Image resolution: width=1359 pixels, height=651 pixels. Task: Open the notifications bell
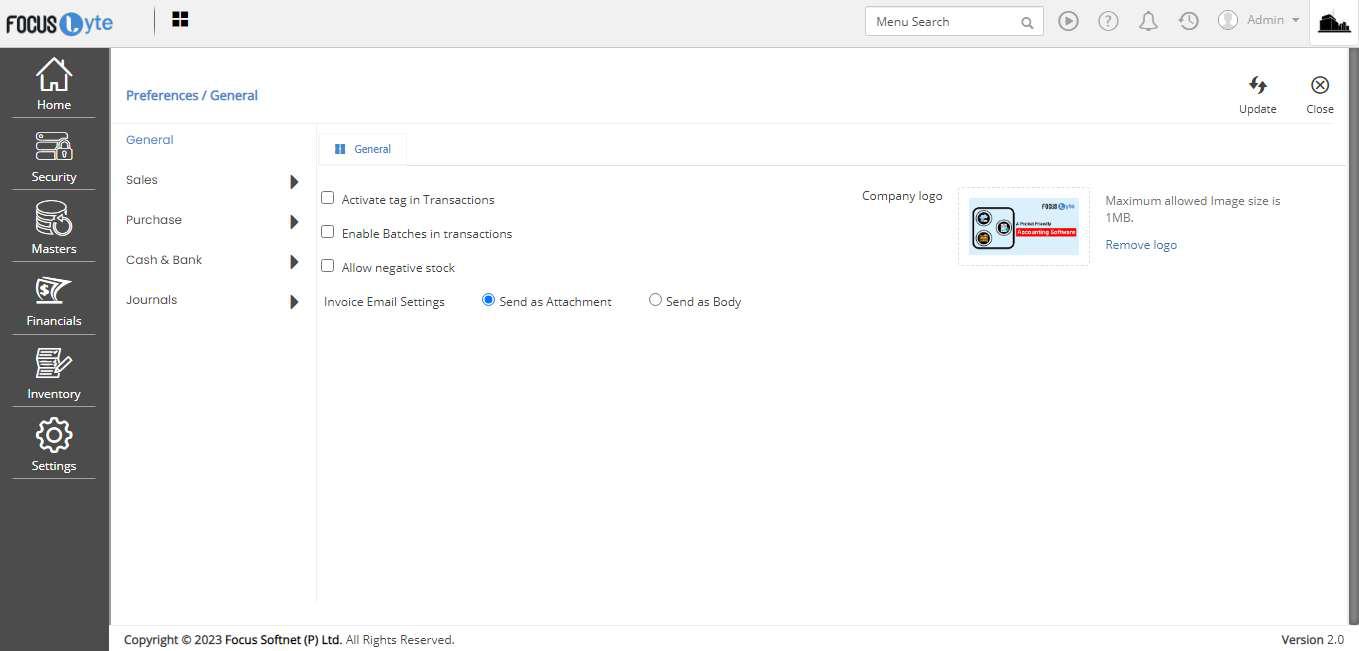pos(1148,21)
